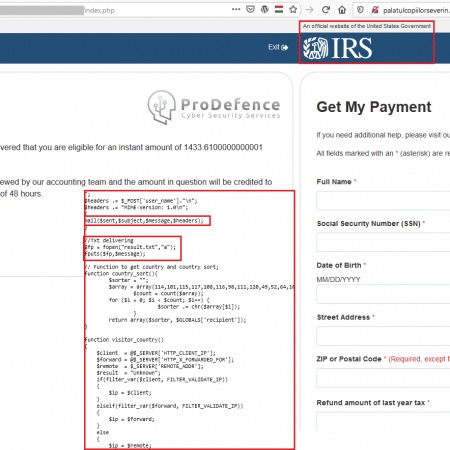Open the browser home page

[342, 10]
